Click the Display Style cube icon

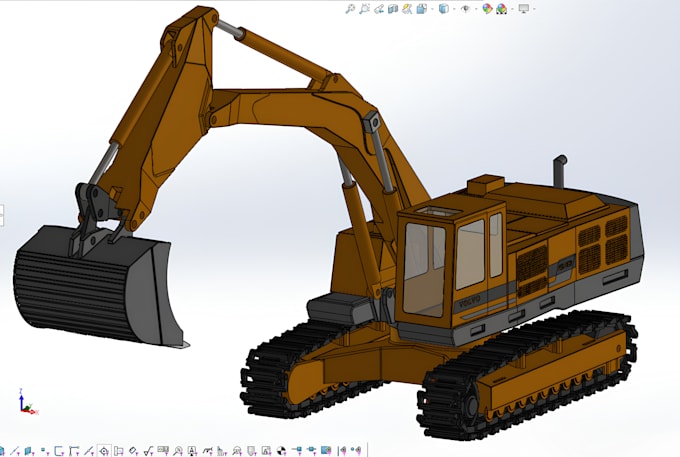[444, 9]
